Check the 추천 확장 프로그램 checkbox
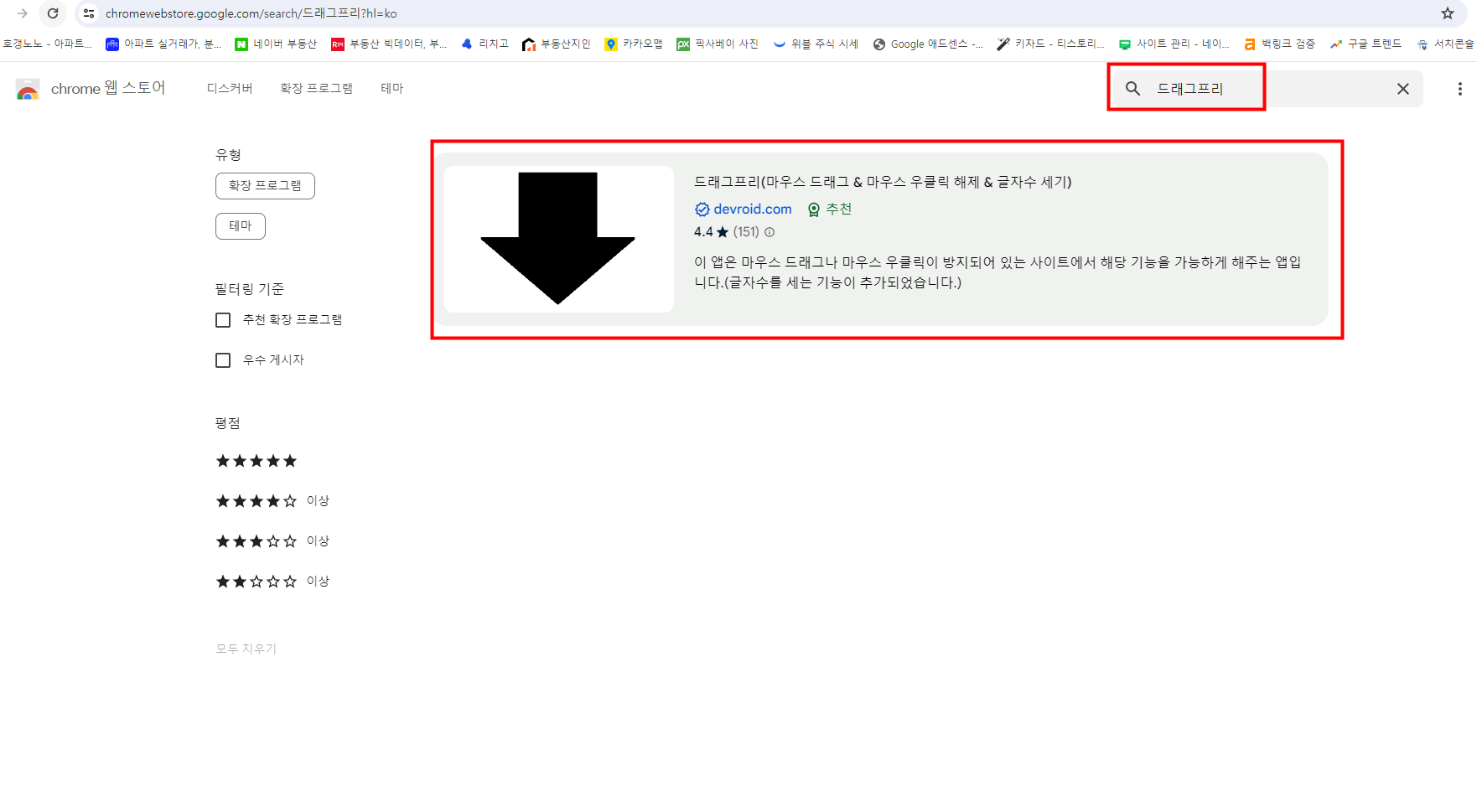 click(x=223, y=320)
